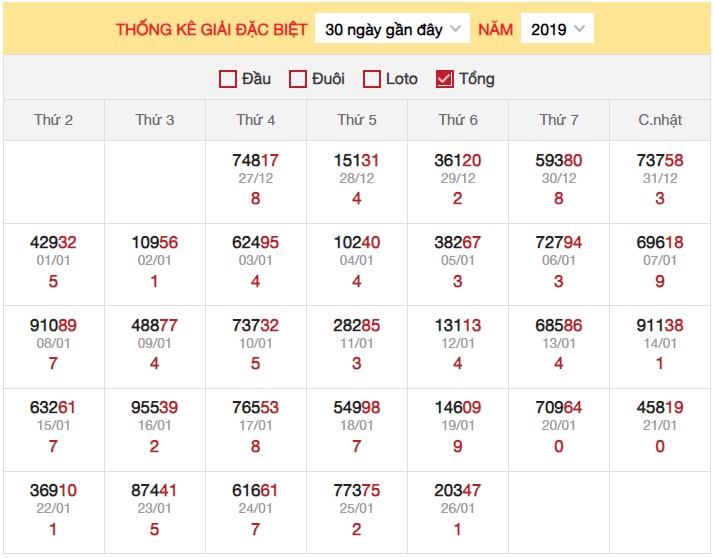Select the Thứ 4 column header
Screen dimensions: 714x558
[x=256, y=120]
